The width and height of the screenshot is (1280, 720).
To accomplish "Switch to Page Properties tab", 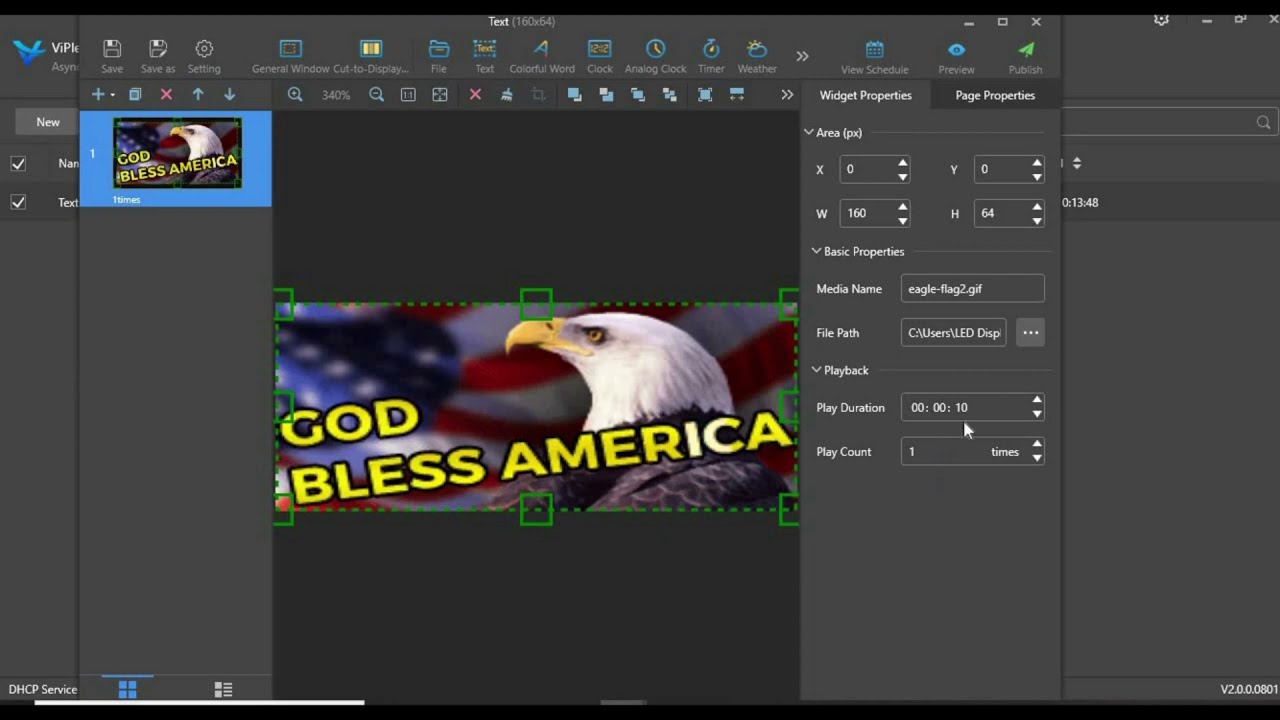I will click(x=995, y=95).
